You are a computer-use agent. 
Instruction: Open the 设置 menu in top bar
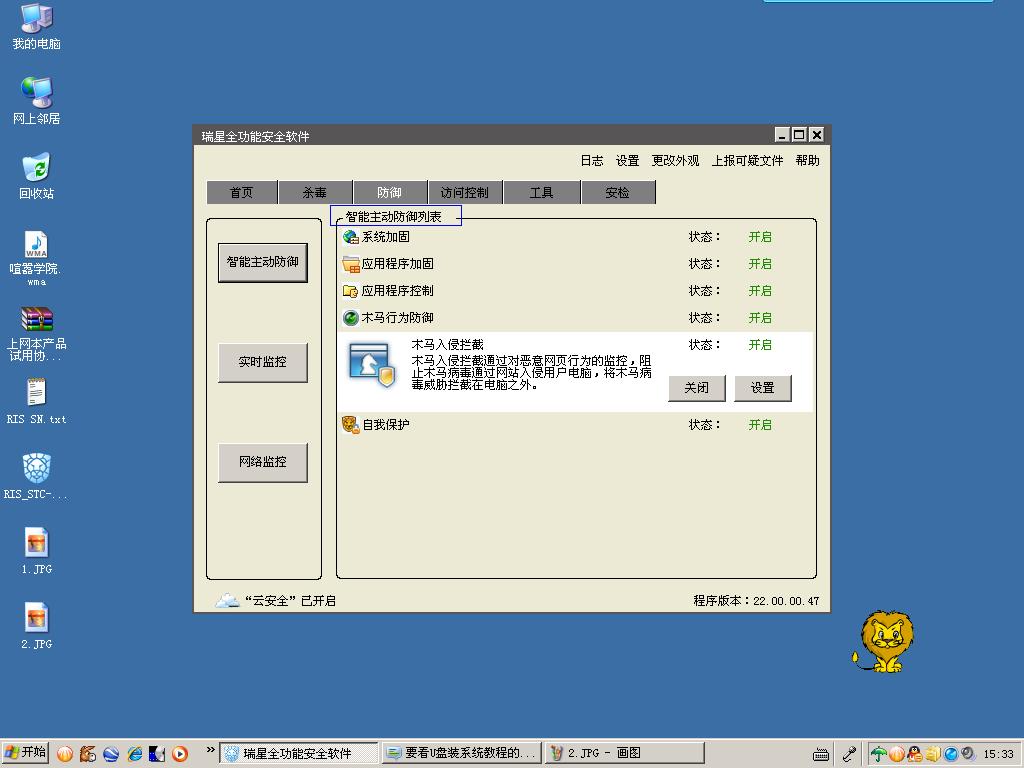pos(628,161)
